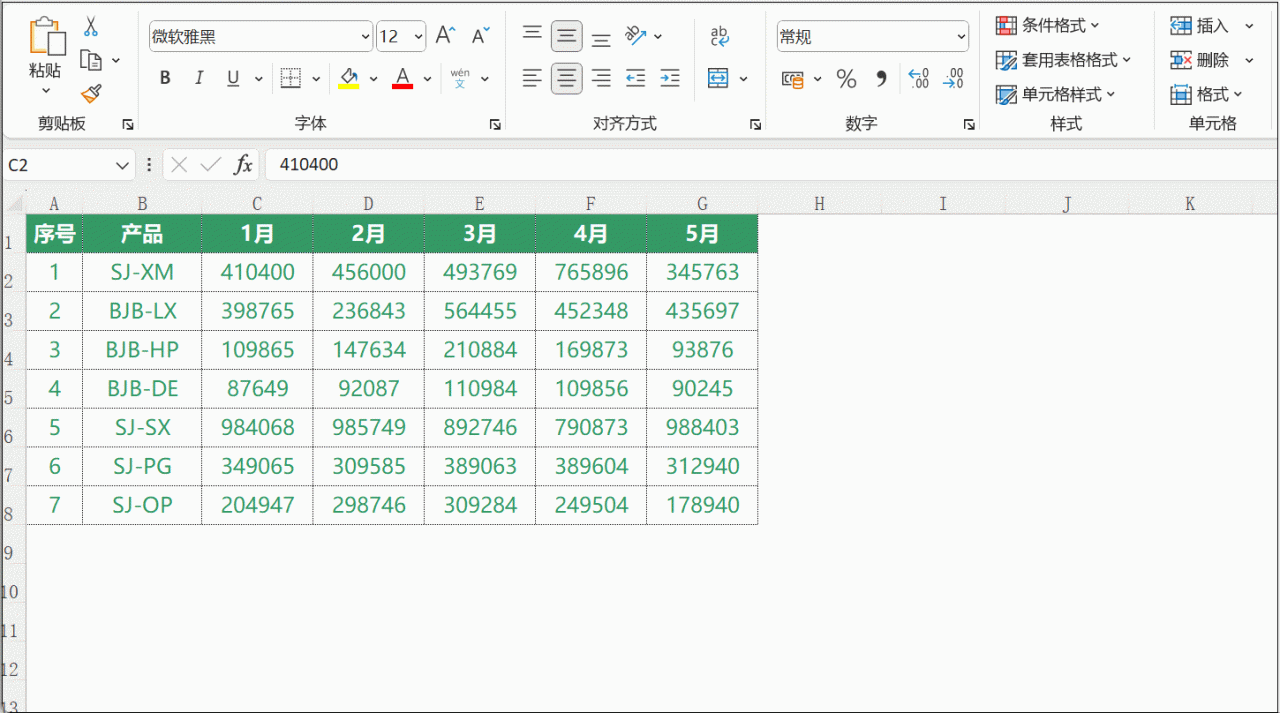Apply percent style

pos(846,78)
